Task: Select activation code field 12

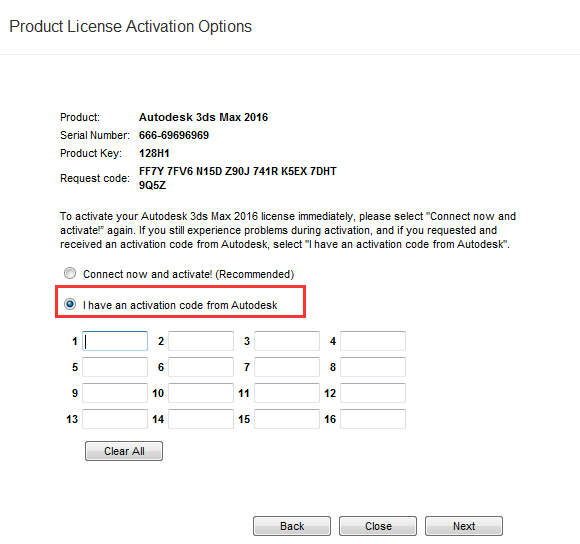Action: click(x=373, y=393)
